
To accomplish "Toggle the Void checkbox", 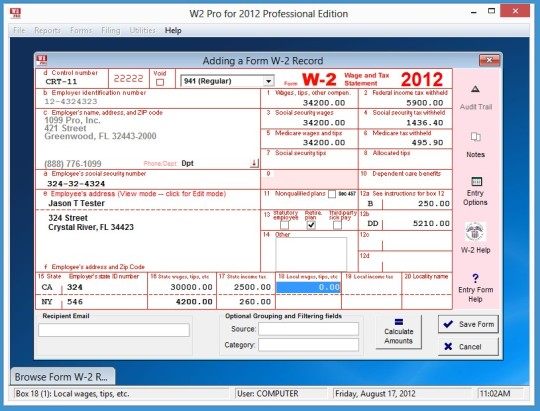I will coord(160,83).
